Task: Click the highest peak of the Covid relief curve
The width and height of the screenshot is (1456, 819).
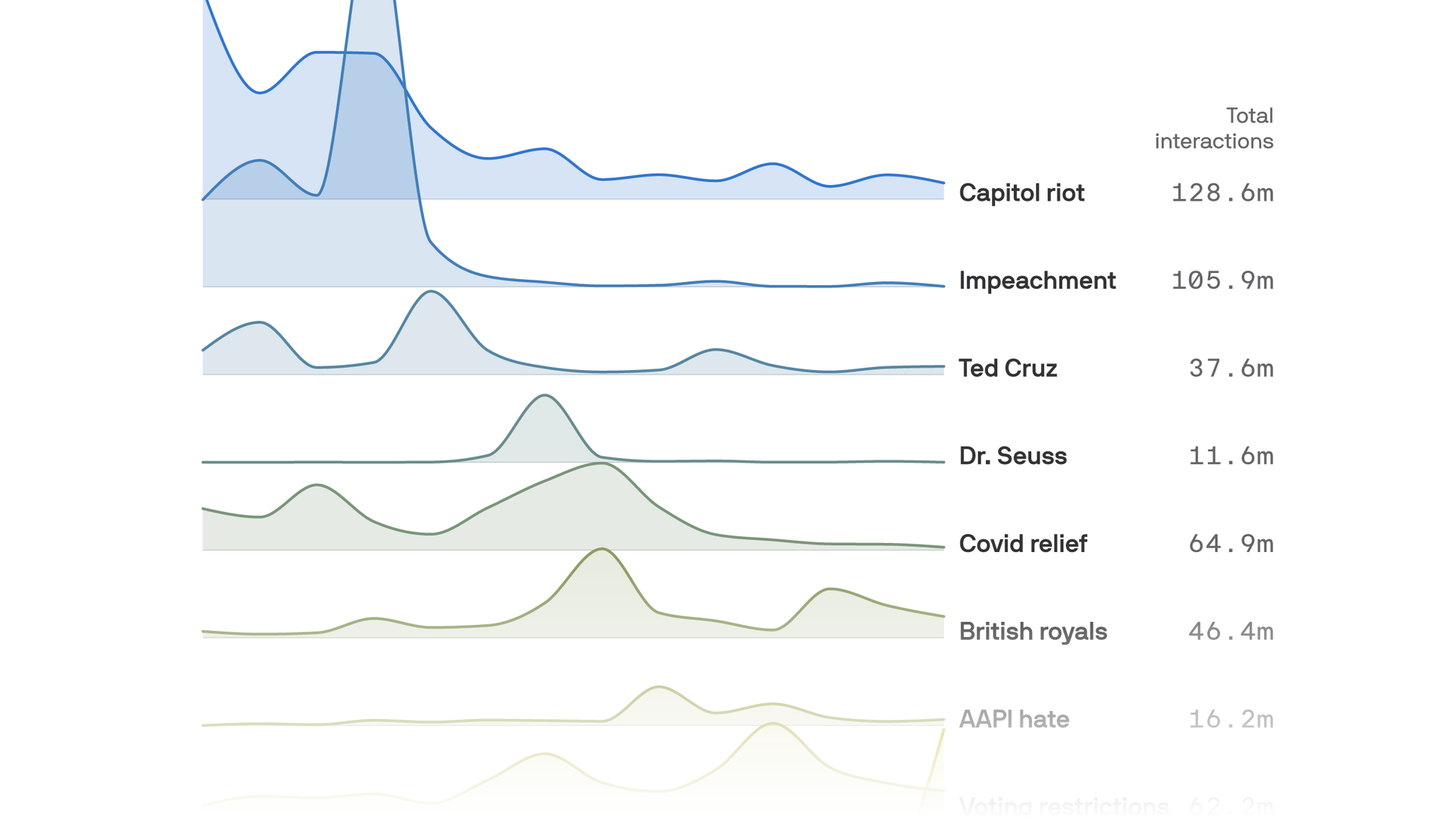Action: coord(601,463)
